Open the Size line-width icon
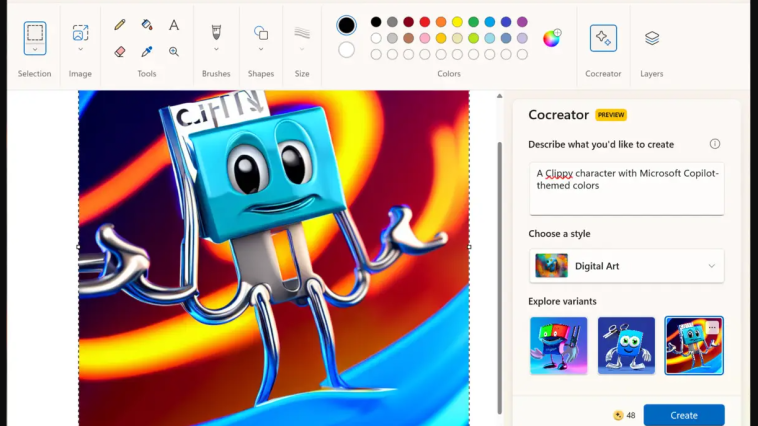The height and width of the screenshot is (426, 758). click(302, 33)
